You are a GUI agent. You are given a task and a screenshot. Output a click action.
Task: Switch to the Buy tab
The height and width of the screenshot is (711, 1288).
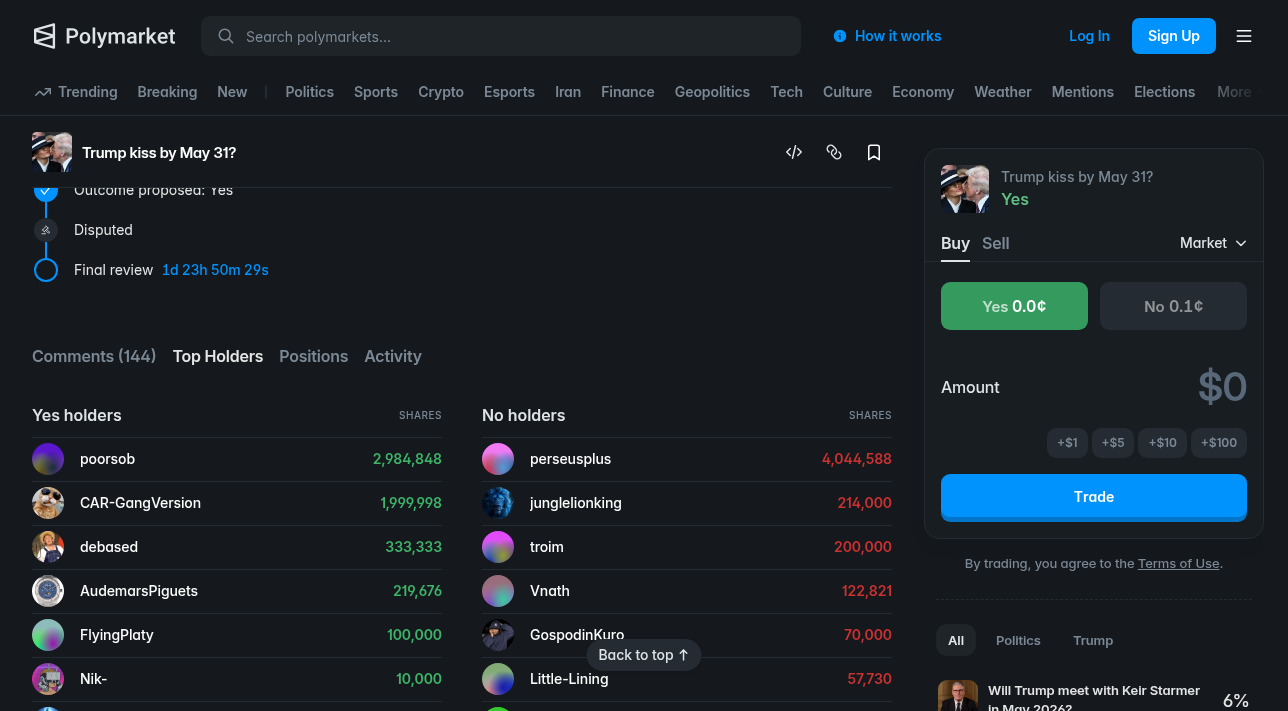tap(955, 243)
